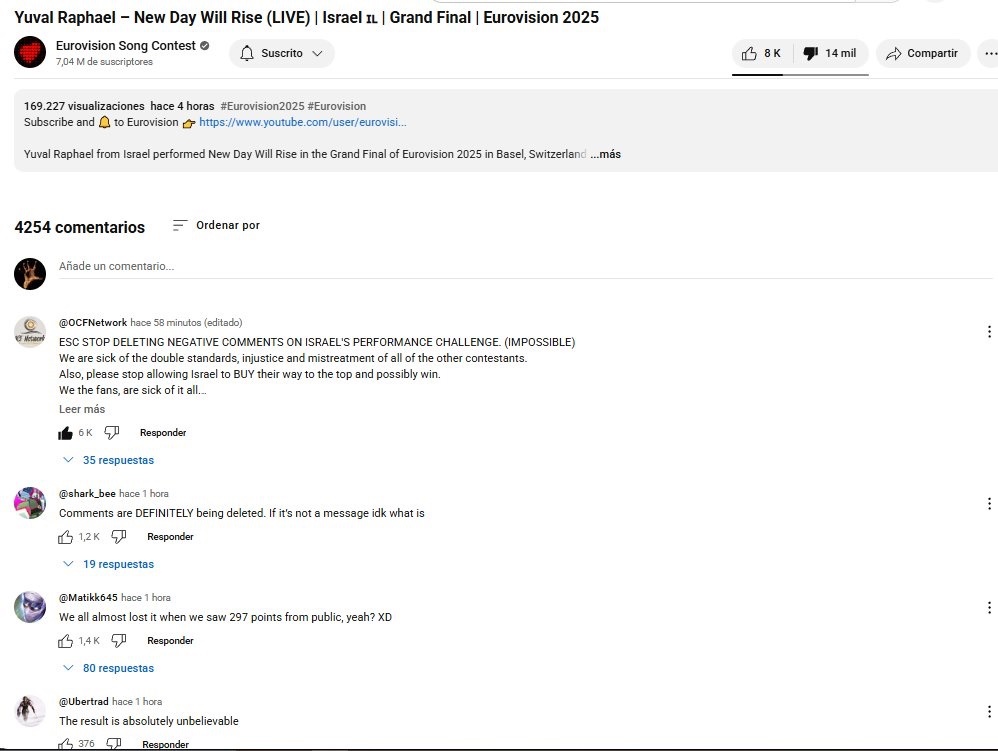Click your own profile avatar beside comment box
The height and width of the screenshot is (751, 998).
(30, 274)
